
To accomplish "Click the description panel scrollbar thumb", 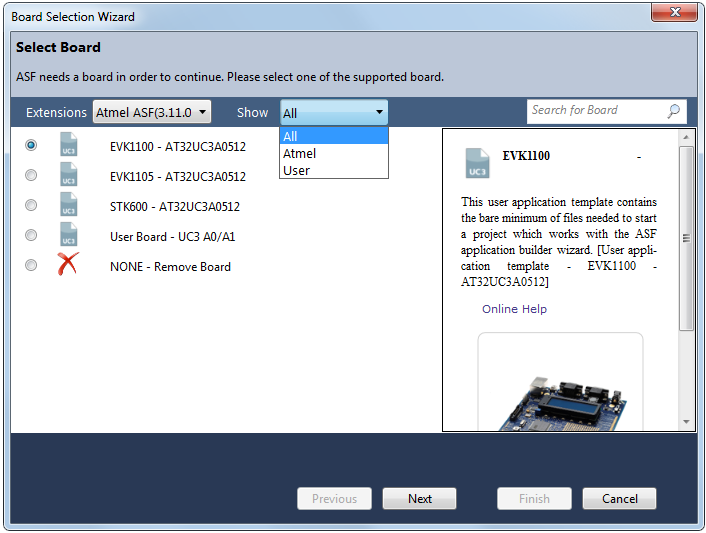I will (x=686, y=238).
